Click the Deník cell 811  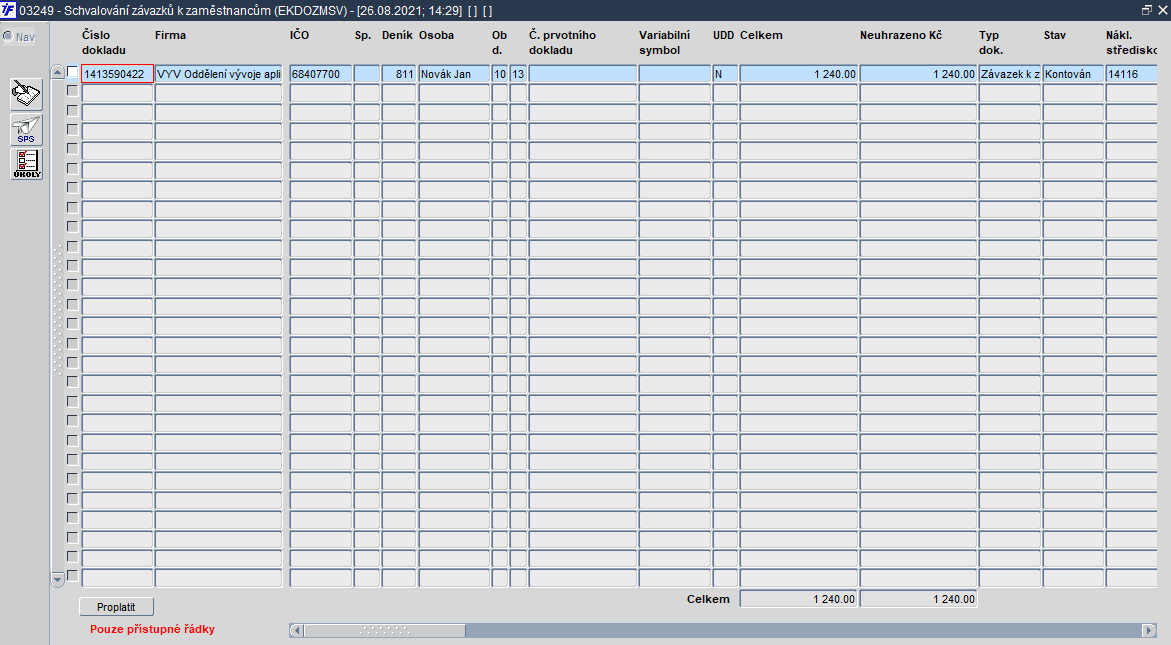[399, 74]
